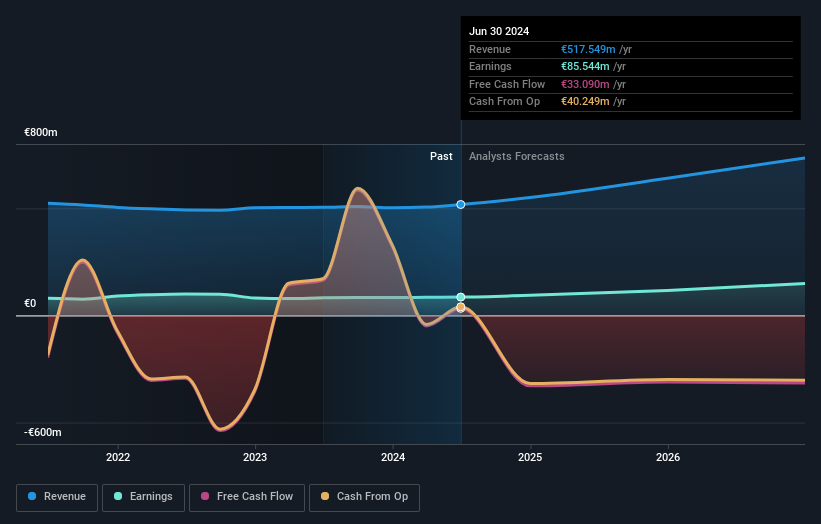The image size is (821, 524).
Task: Toggle the Cash From Op legend button
Action: (364, 497)
